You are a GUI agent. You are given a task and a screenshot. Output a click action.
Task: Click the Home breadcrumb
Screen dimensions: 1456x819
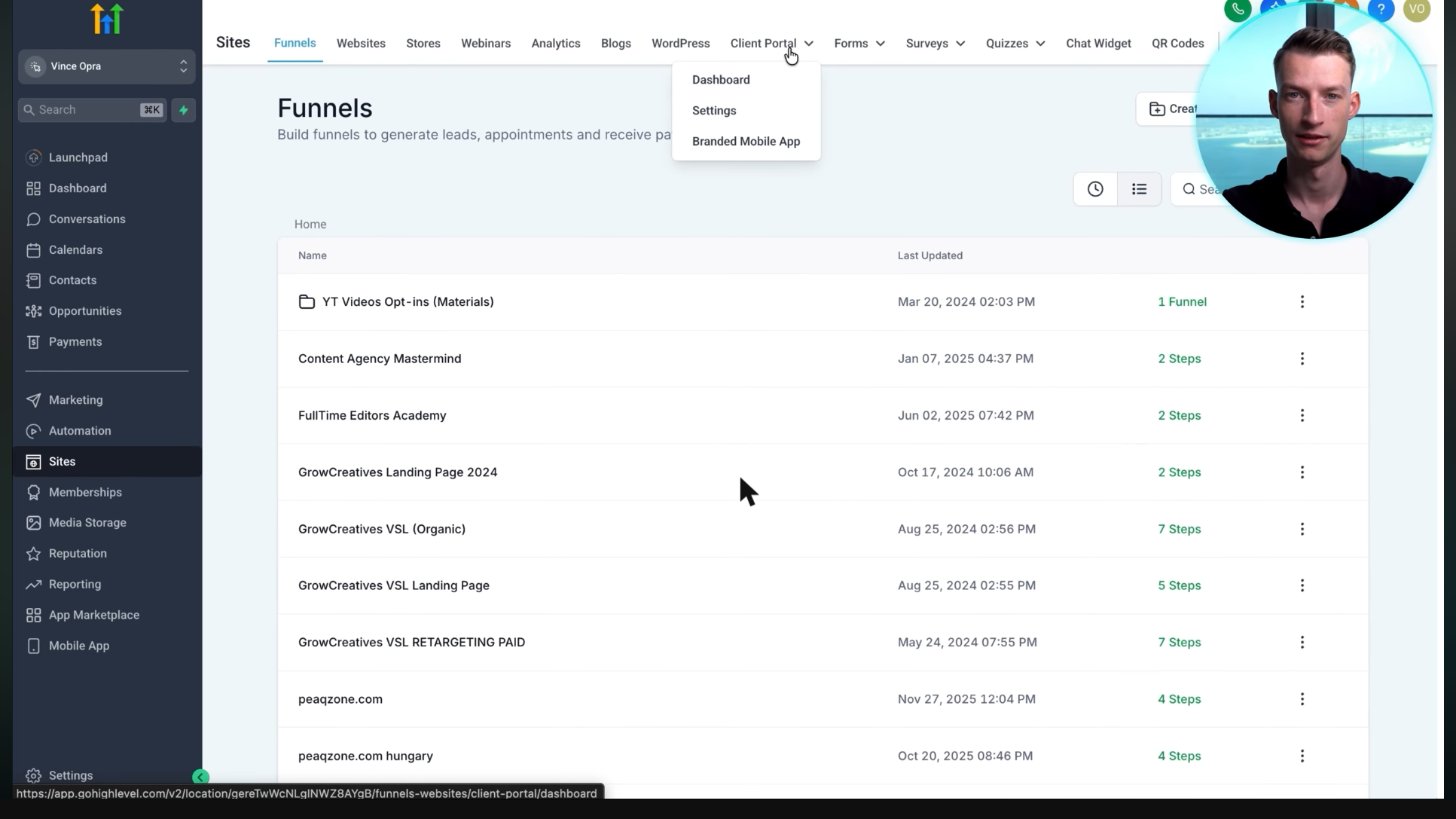click(310, 224)
